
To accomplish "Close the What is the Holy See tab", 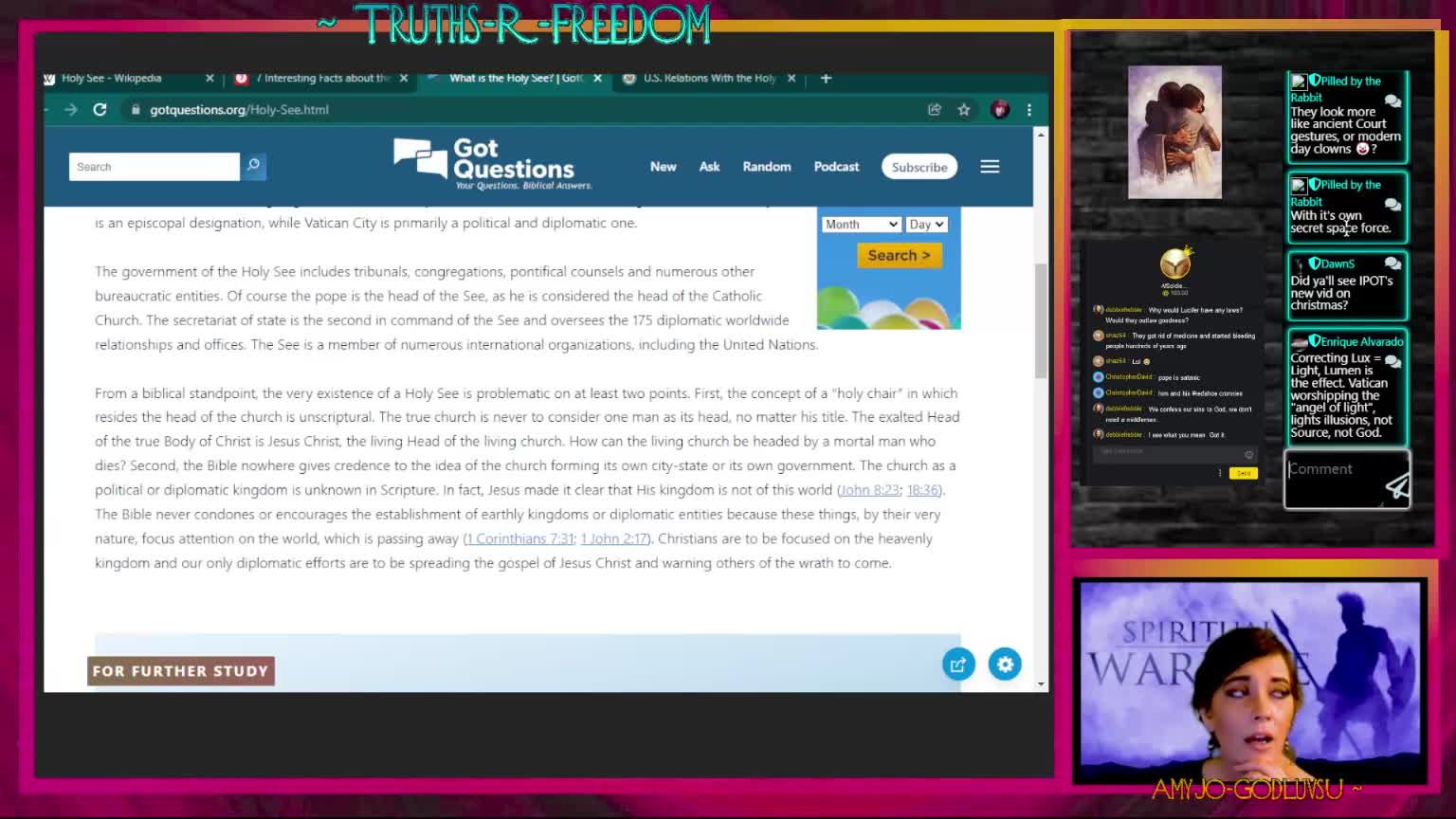I will click(597, 79).
